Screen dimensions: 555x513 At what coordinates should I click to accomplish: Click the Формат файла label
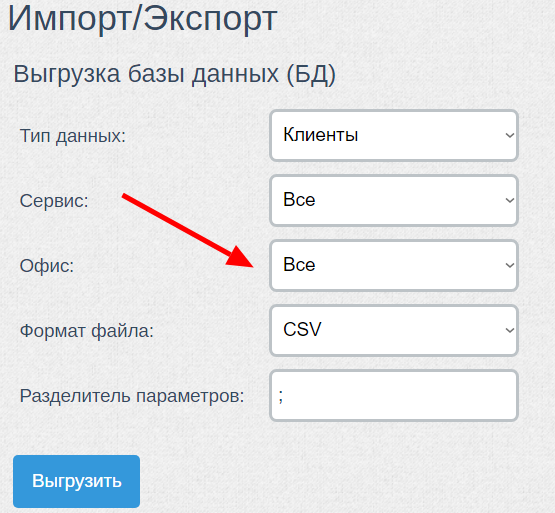(x=87, y=331)
